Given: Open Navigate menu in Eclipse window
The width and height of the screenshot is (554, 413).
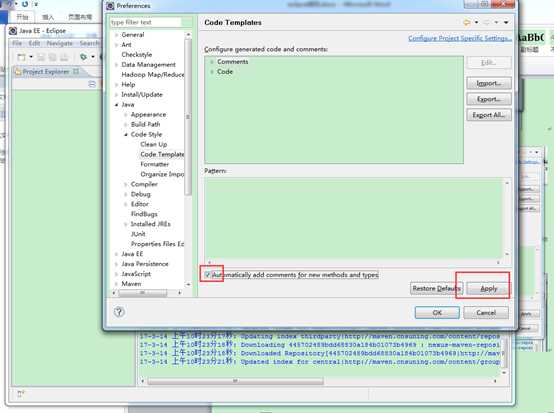Looking at the screenshot, I should (59, 43).
